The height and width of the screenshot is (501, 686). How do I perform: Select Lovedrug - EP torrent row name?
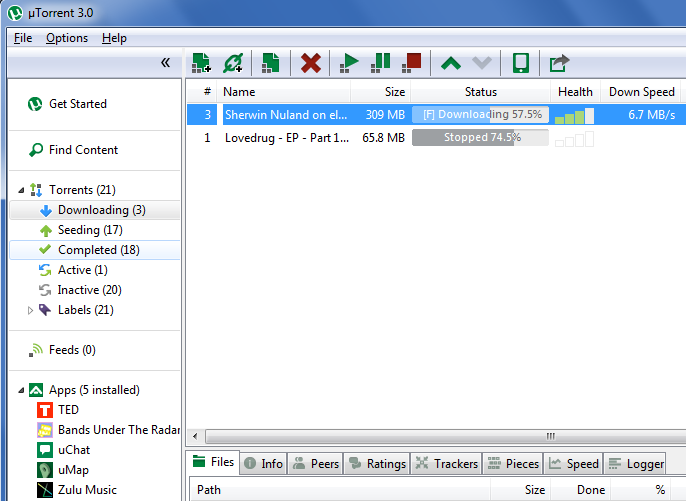pyautogui.click(x=287, y=138)
